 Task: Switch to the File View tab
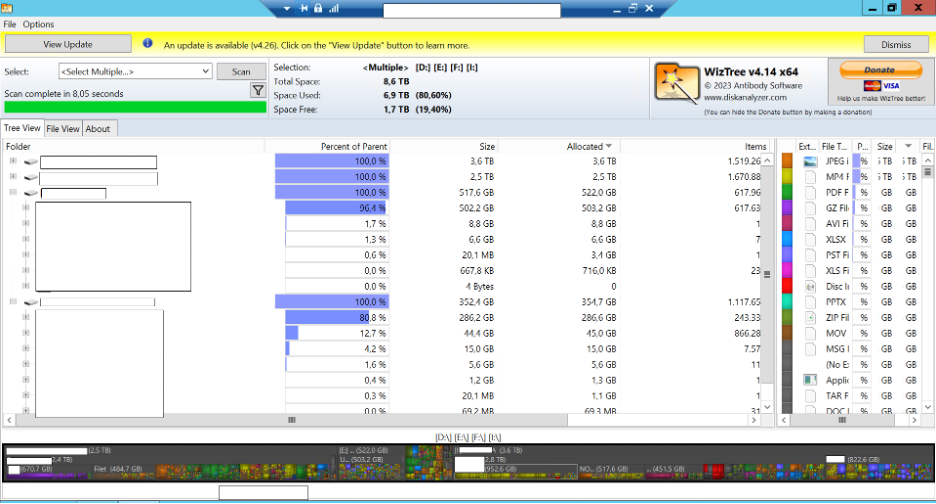62,129
